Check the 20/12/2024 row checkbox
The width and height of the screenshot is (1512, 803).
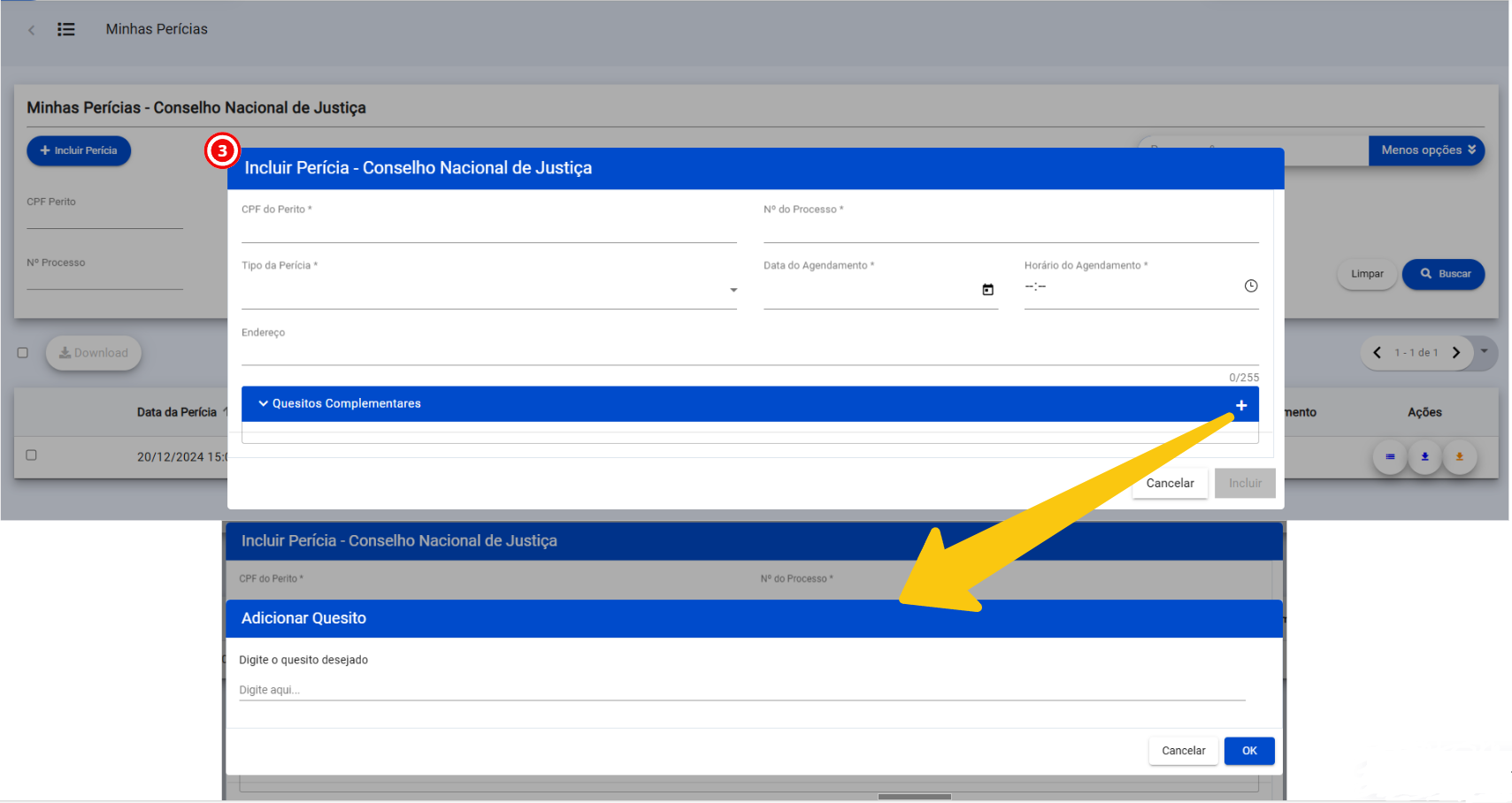tap(32, 455)
